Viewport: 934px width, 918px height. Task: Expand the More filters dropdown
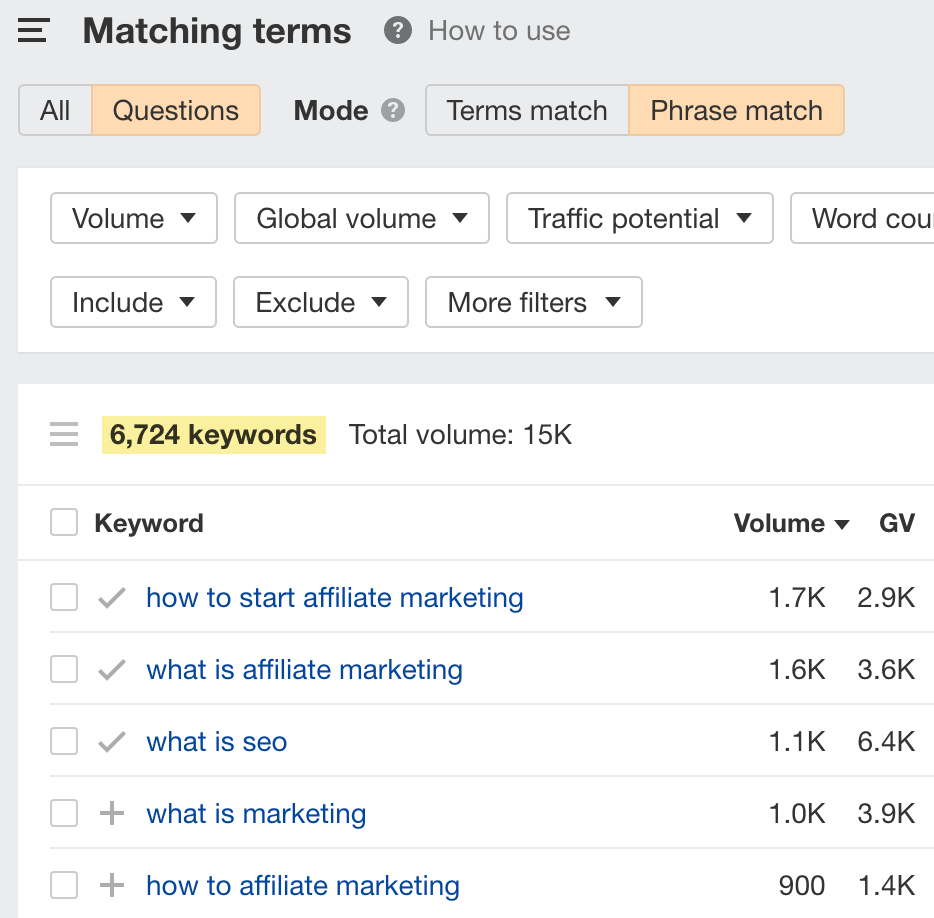[x=533, y=302]
